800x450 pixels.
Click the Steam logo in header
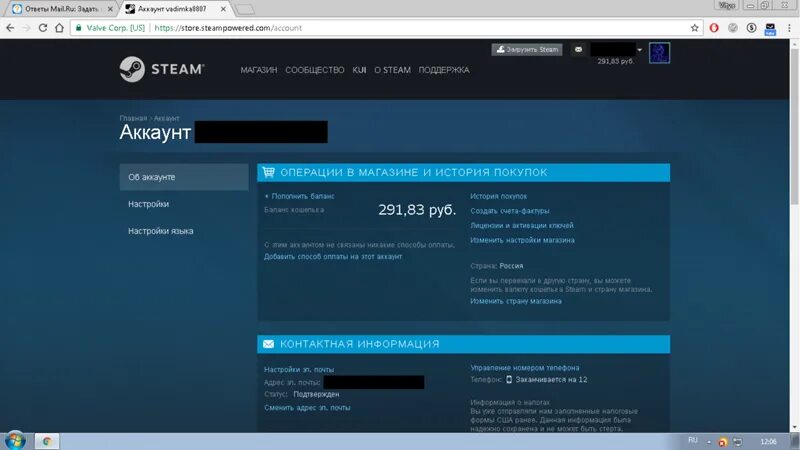pos(162,69)
